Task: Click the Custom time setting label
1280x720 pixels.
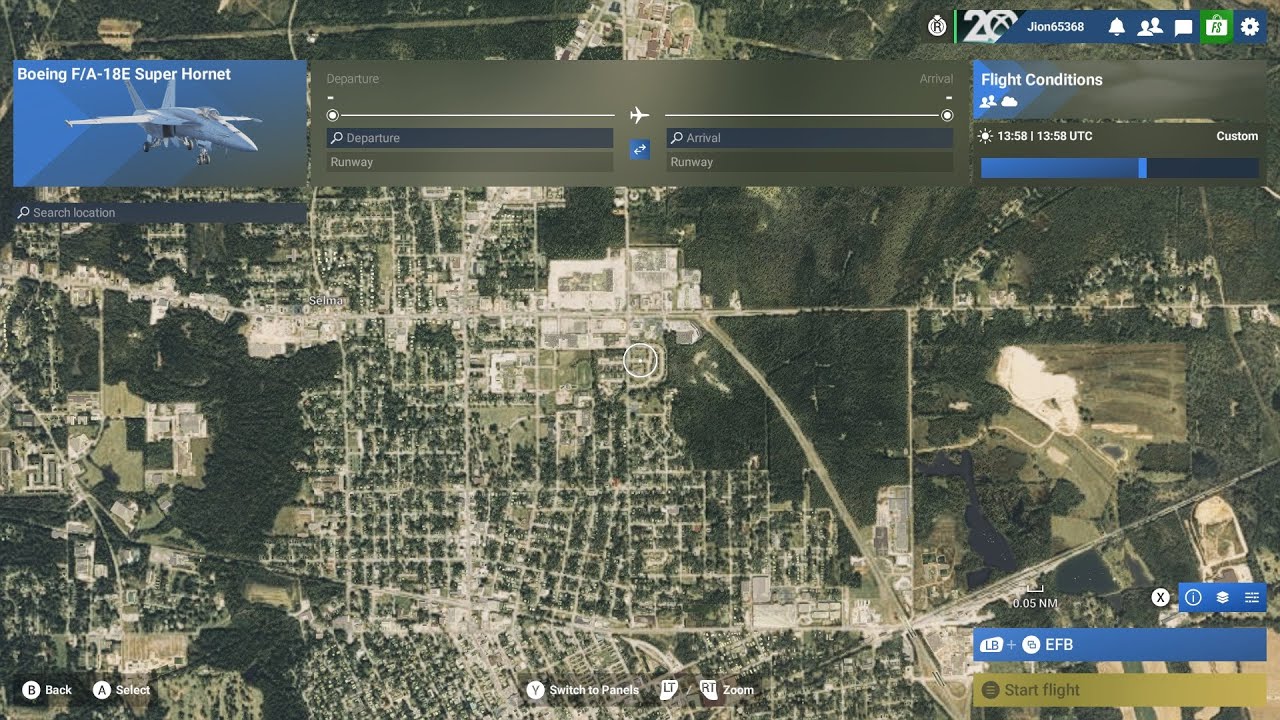Action: (x=1237, y=136)
